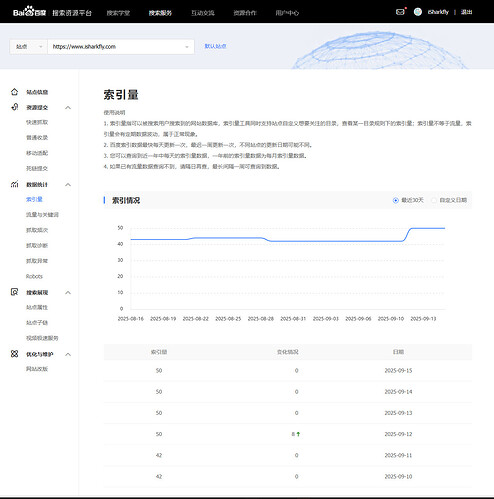Click the Baidu logo
Screen dimensions: 494x499
pos(29,12)
